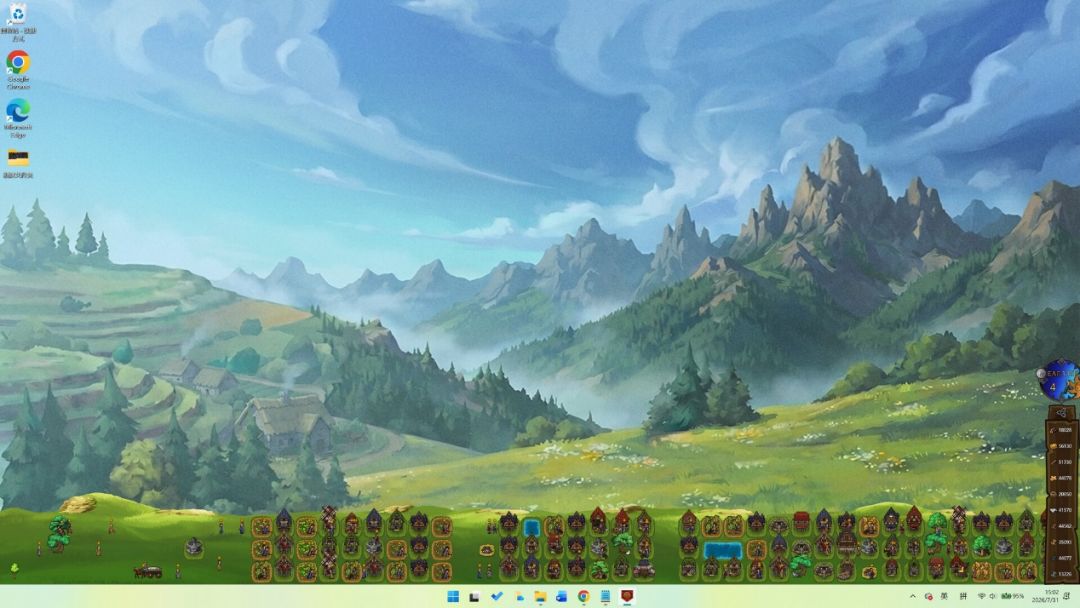Open the cloud files icon in taskbar
The image size is (1080, 608).
(x=519, y=596)
